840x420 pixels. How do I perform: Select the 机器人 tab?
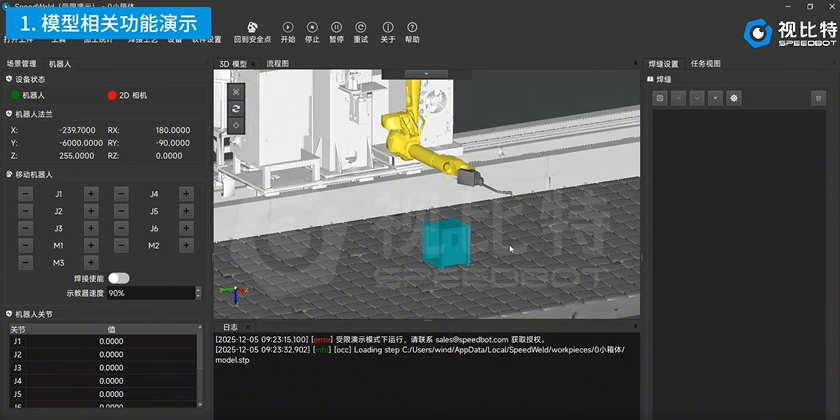[x=59, y=64]
